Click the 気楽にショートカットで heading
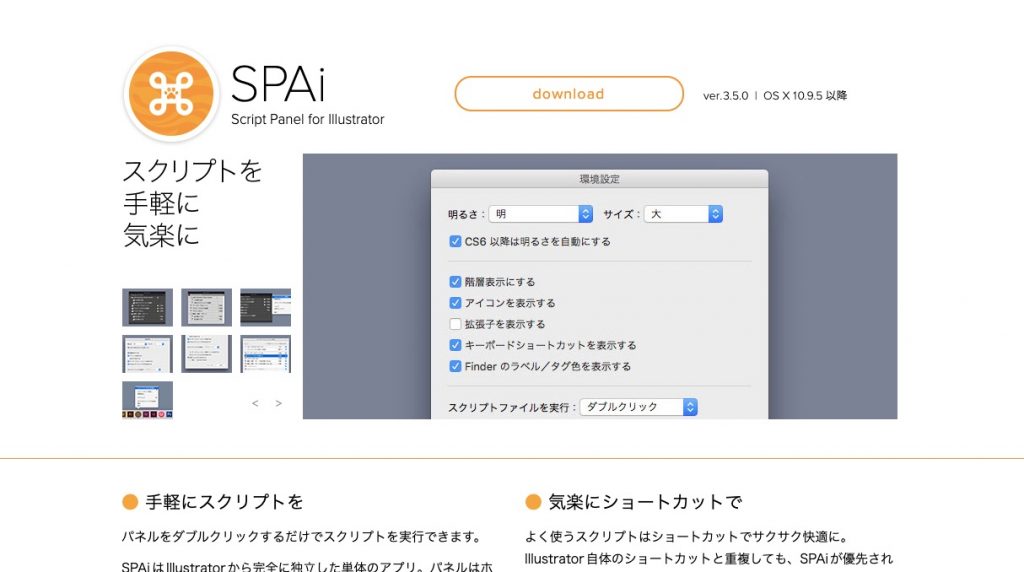 click(645, 501)
